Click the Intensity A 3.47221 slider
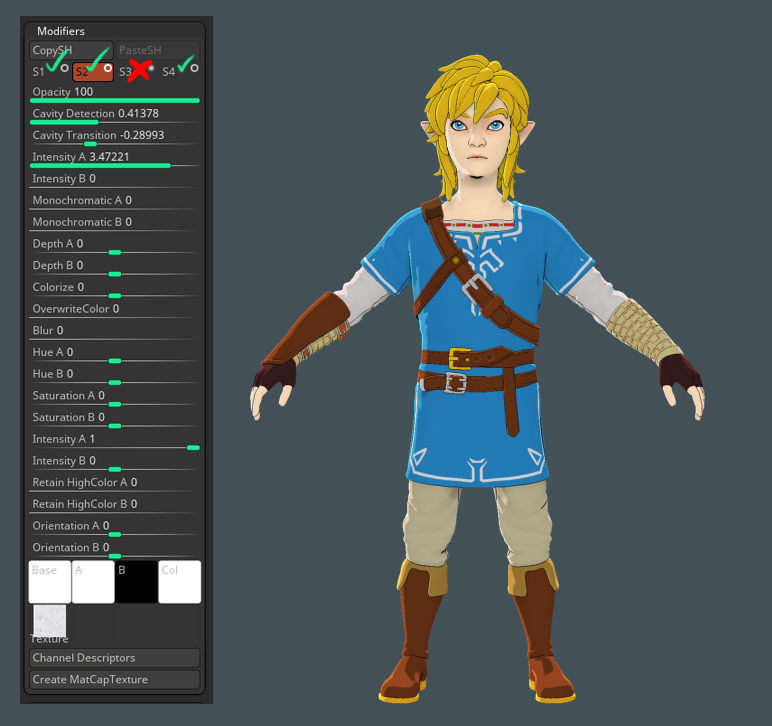 coord(114,159)
